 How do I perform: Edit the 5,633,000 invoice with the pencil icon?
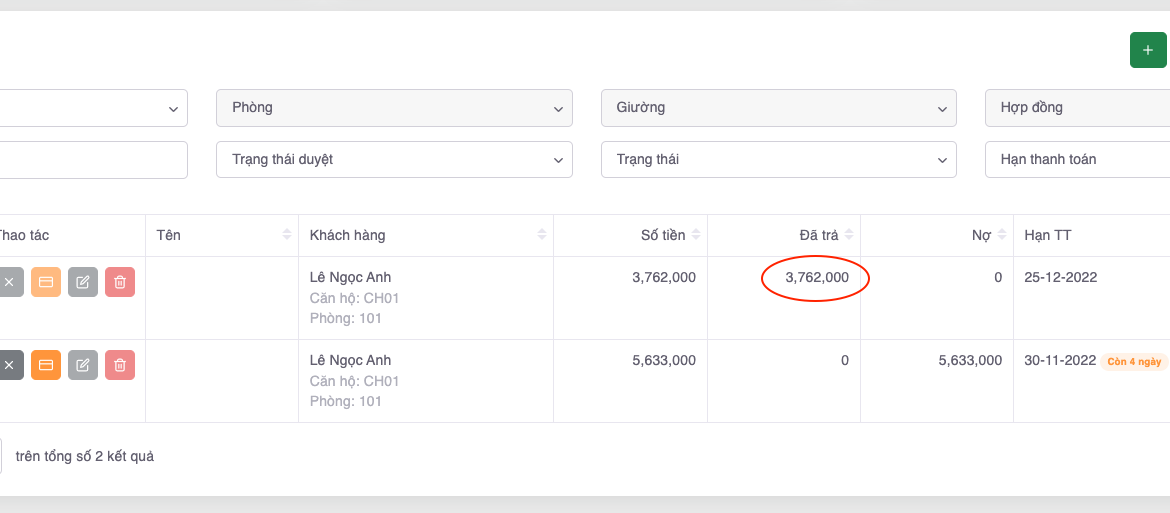83,365
